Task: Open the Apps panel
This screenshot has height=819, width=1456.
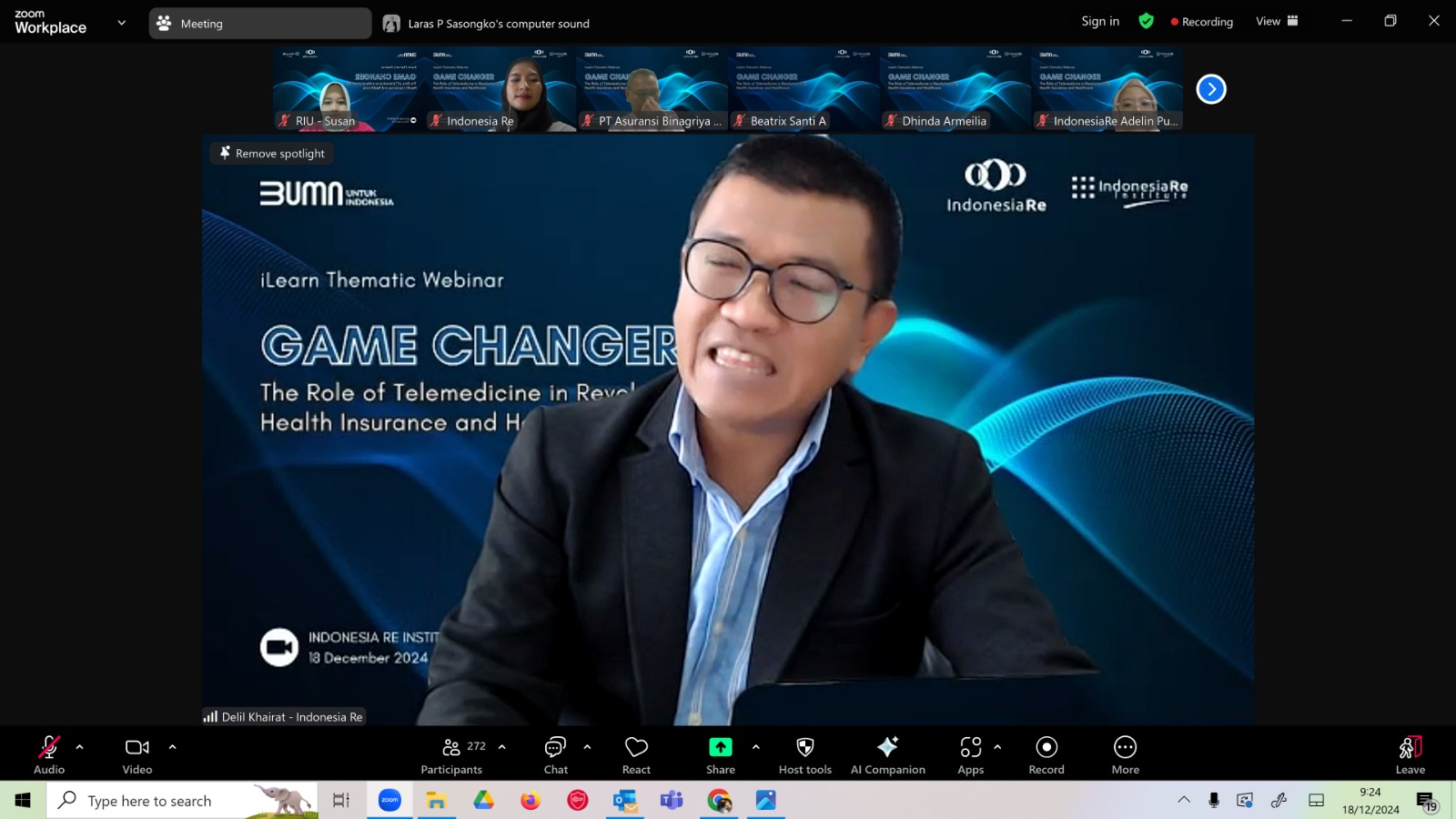Action: (970, 755)
